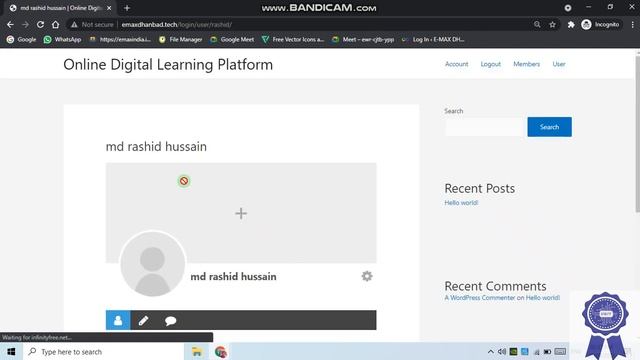The width and height of the screenshot is (640, 360).
Task: Click the blue Search button
Action: 549,127
